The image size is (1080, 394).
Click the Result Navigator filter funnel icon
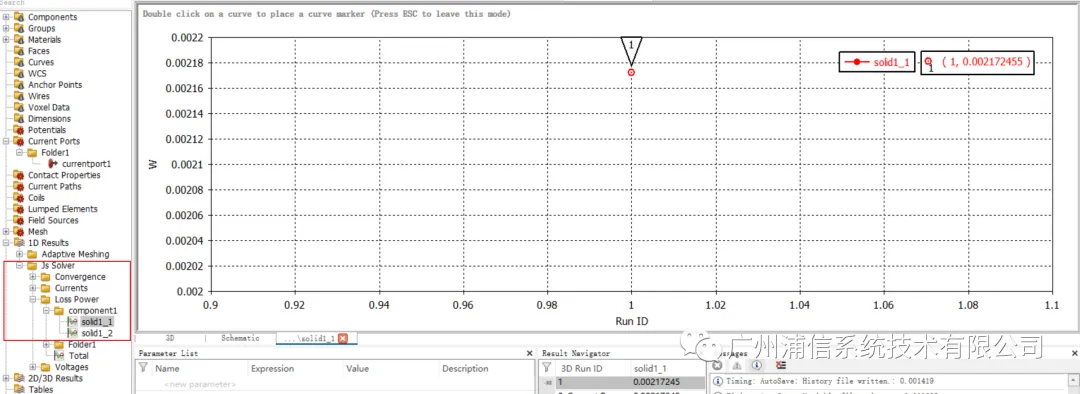pyautogui.click(x=547, y=369)
